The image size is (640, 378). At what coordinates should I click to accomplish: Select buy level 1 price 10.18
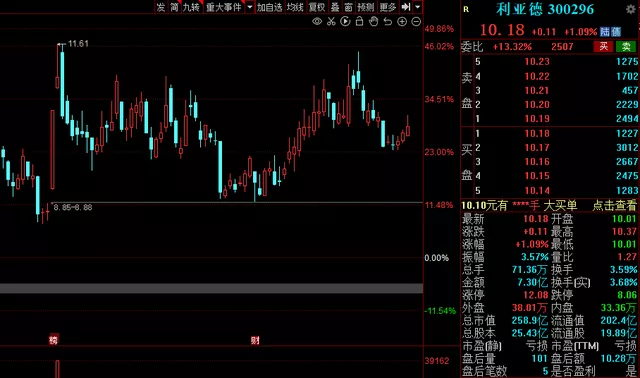click(x=537, y=133)
